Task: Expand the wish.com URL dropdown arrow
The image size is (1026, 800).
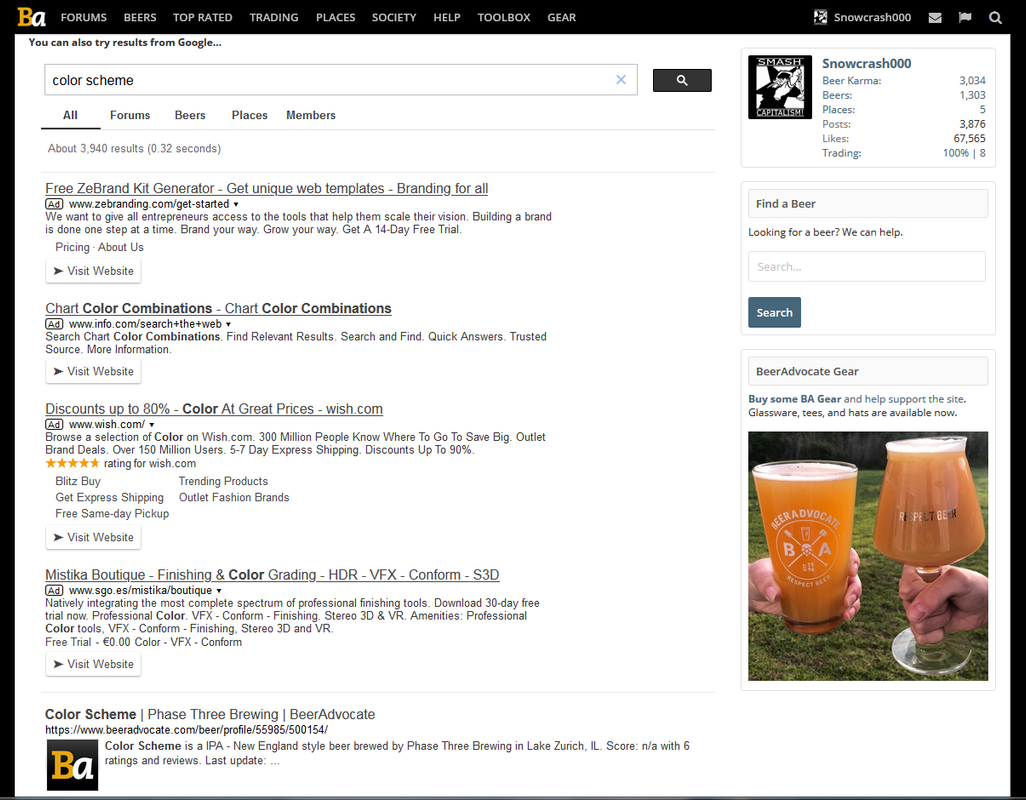Action: pyautogui.click(x=152, y=425)
